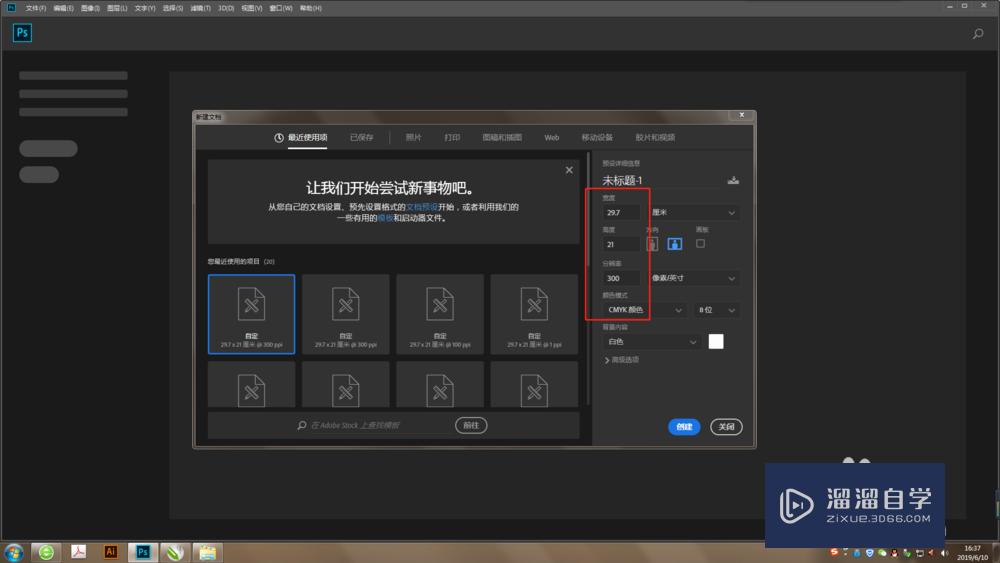Select landscape orientation icon
Viewport: 1000px width, 563px height.
click(675, 244)
